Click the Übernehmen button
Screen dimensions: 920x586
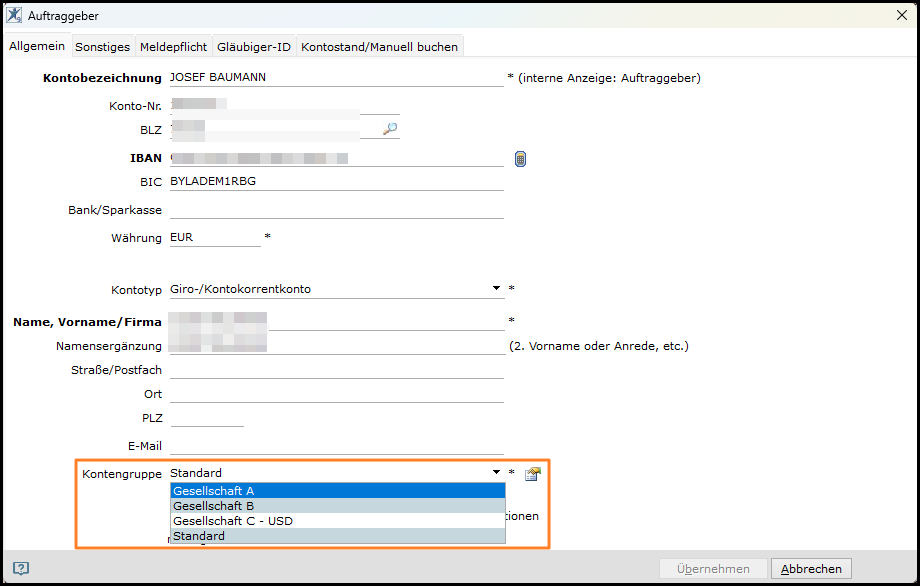click(x=713, y=569)
